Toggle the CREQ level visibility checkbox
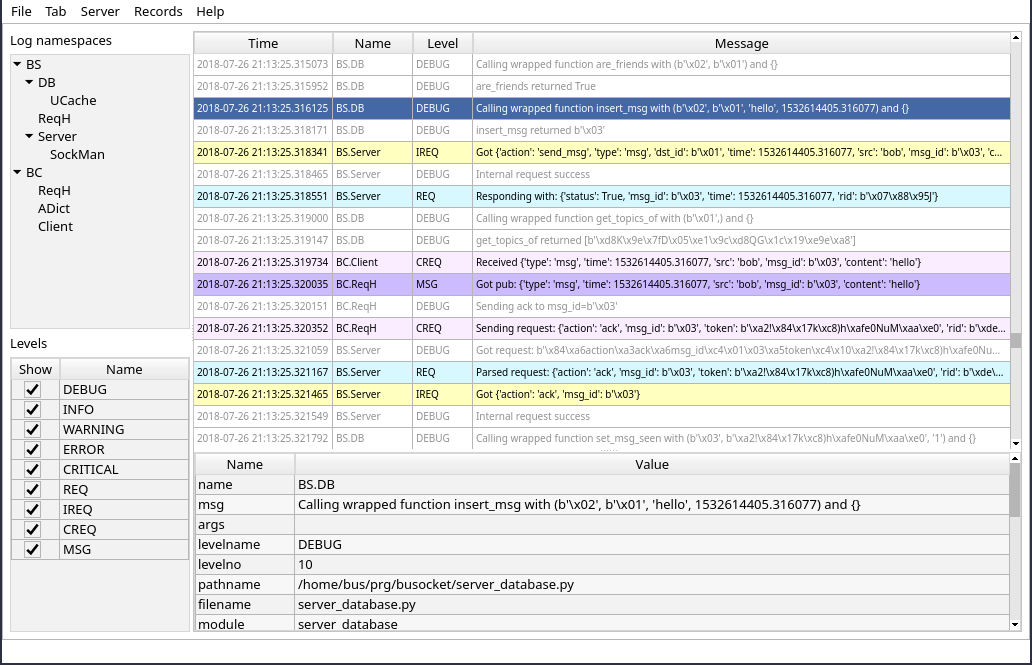Screen dimensions: 1032x665 coord(33,530)
